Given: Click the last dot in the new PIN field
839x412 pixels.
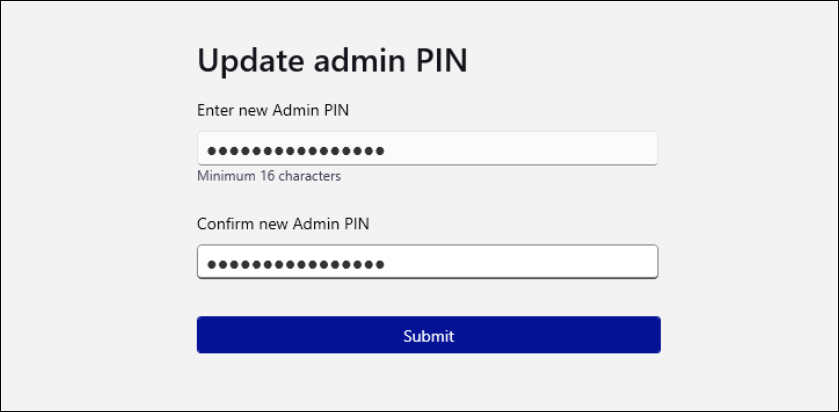Looking at the screenshot, I should 380,151.
